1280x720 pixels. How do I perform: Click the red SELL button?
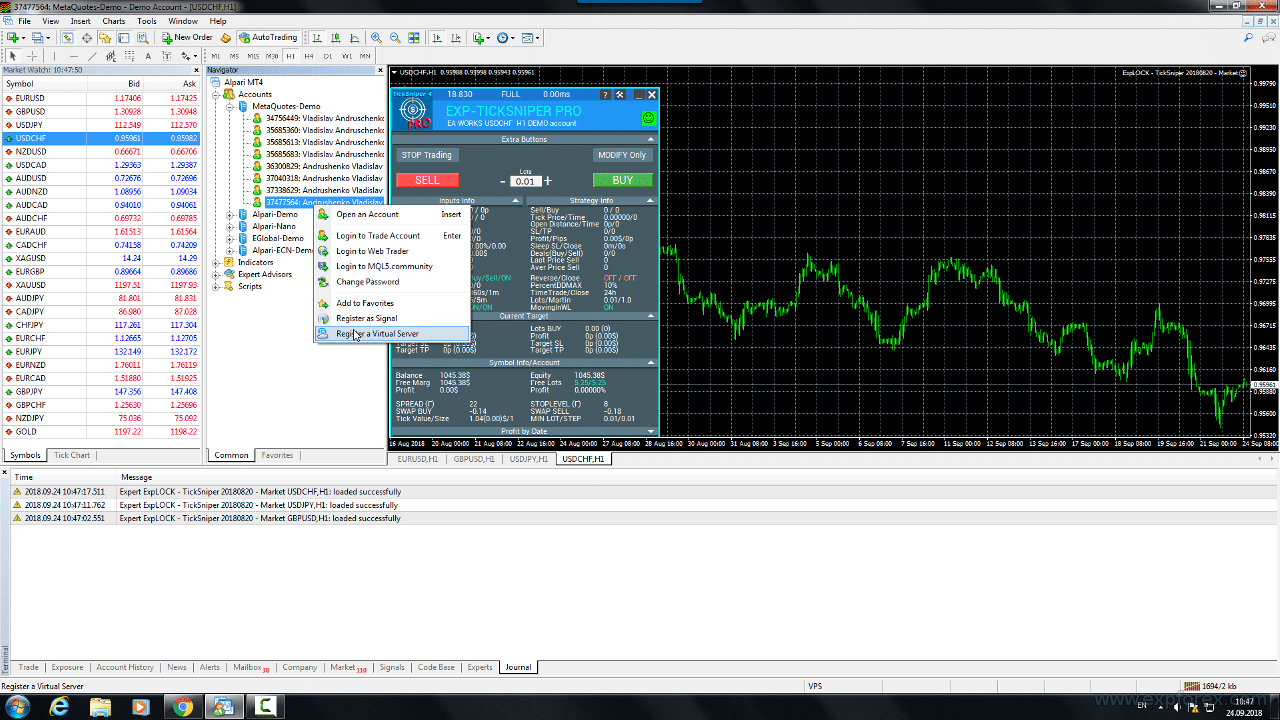(427, 180)
